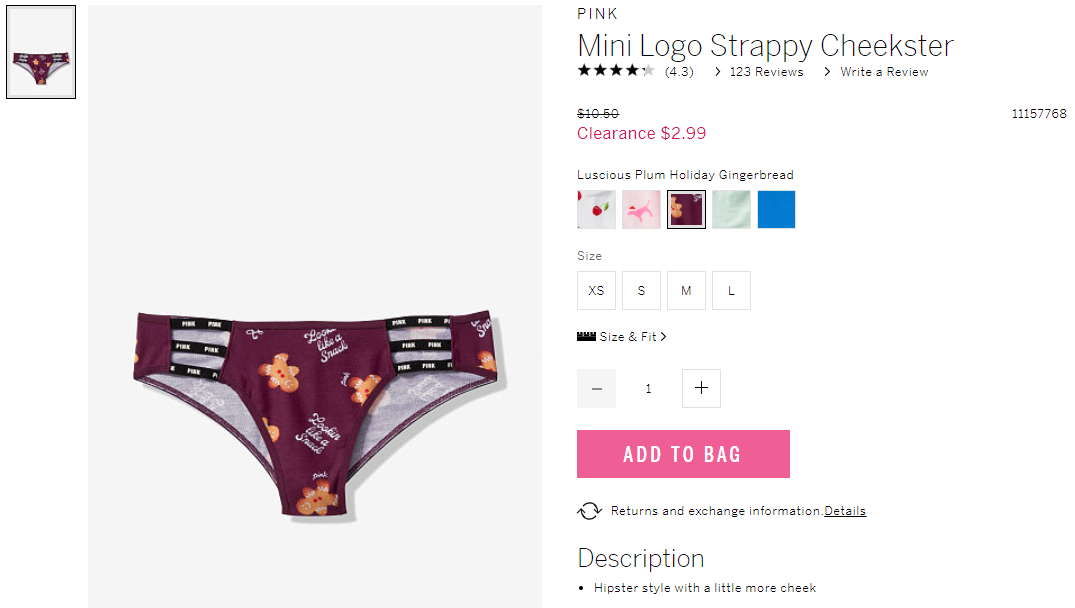
Task: Click the ruler icon beside Size & Fit
Action: point(586,336)
